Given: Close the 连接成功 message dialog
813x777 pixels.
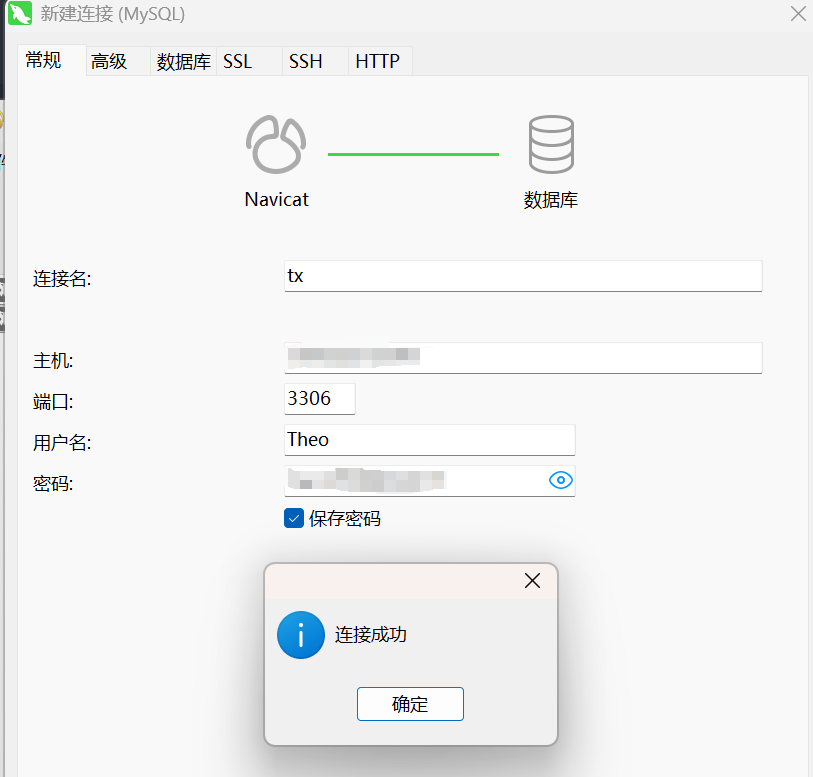Looking at the screenshot, I should (x=532, y=581).
